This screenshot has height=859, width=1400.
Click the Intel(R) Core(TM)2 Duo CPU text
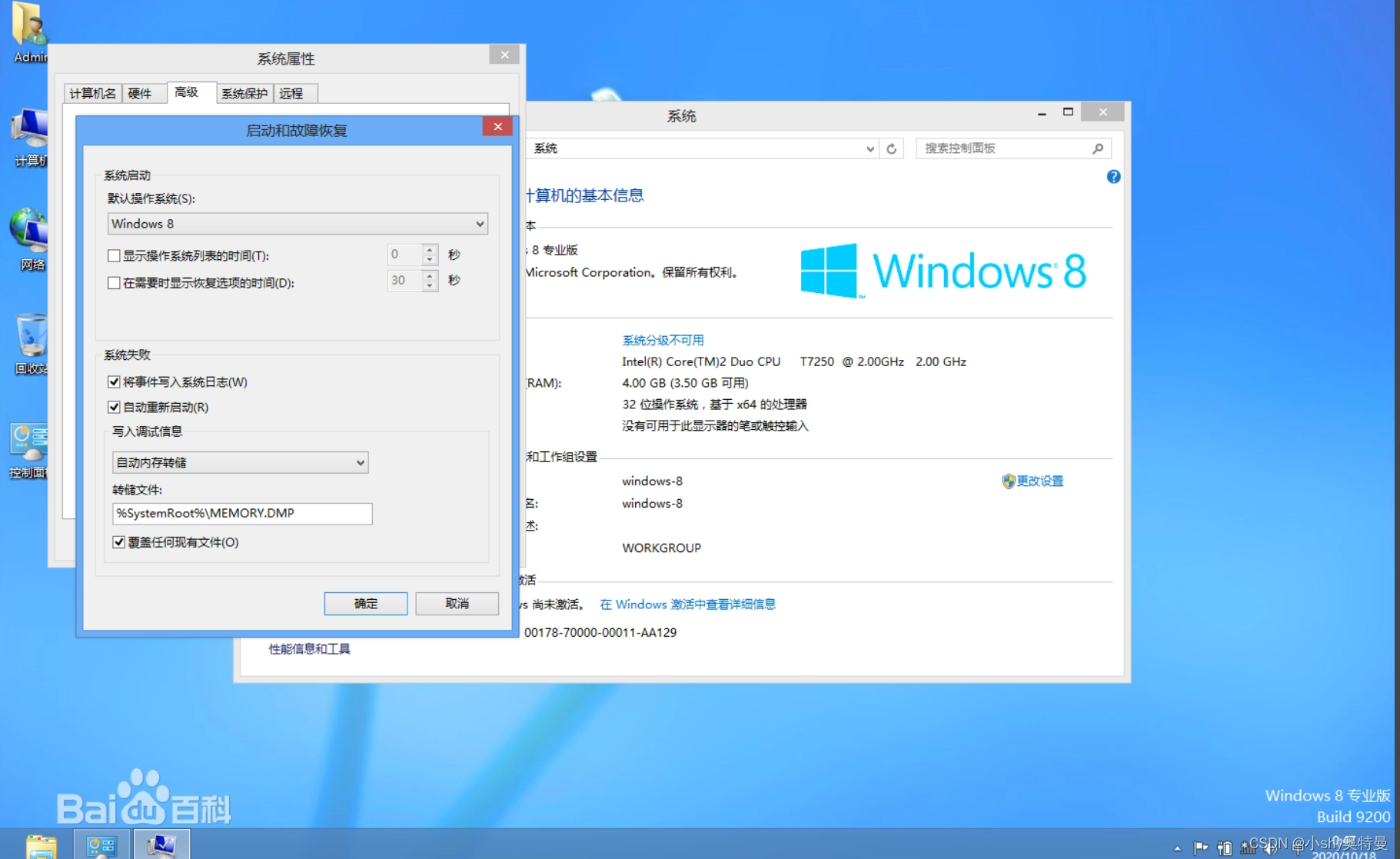coord(701,361)
